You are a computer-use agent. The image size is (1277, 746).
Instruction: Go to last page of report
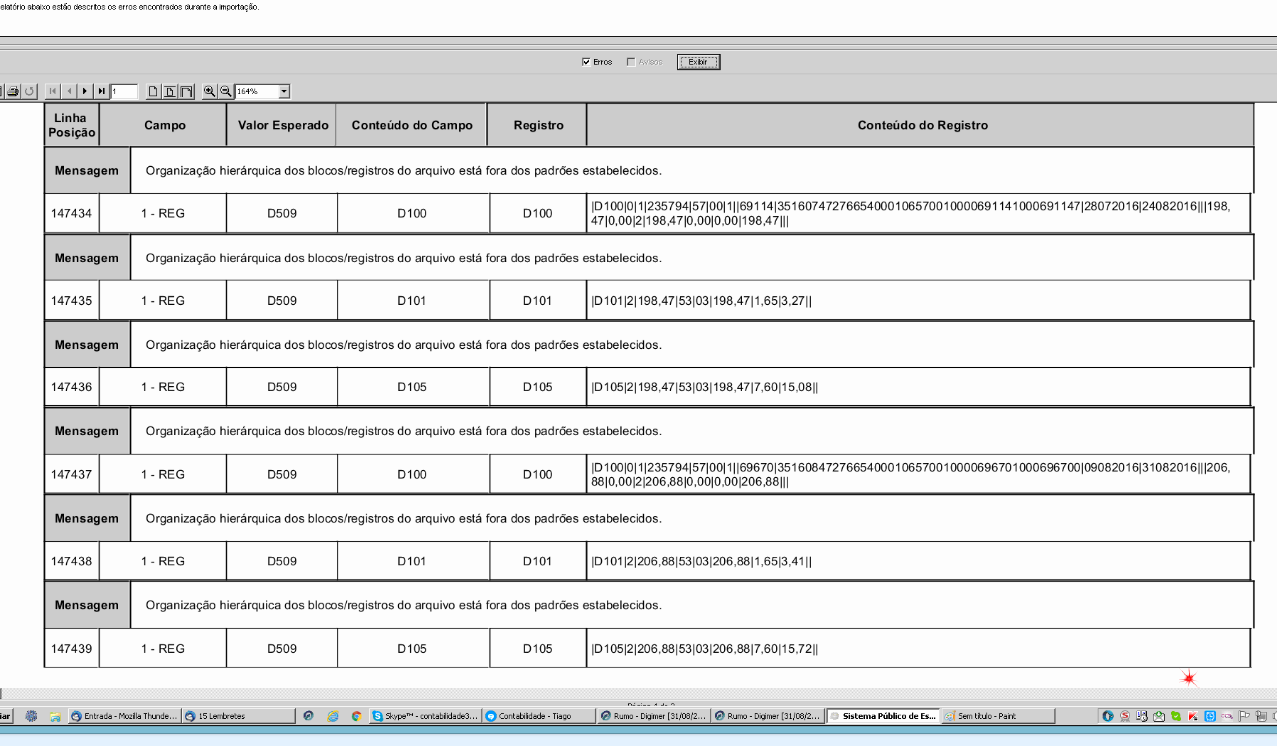click(101, 91)
